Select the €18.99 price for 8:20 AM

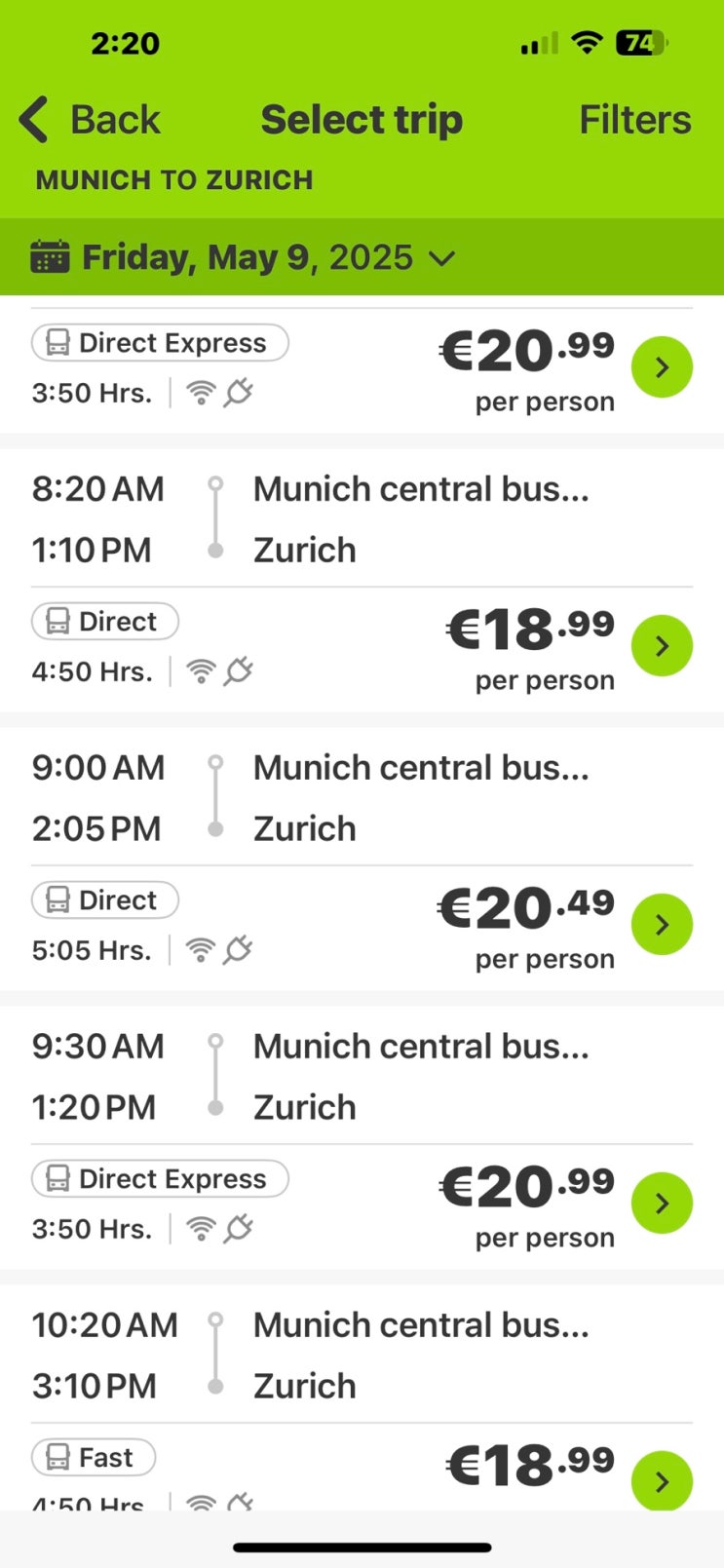530,630
